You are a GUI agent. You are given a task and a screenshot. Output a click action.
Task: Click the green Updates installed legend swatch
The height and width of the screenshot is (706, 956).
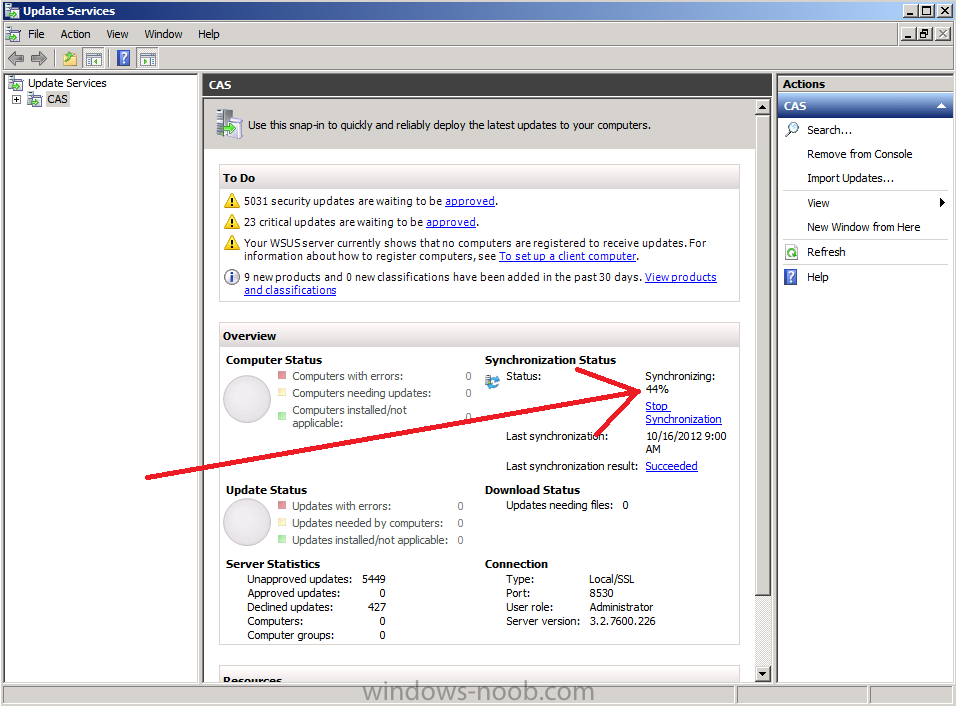coord(282,539)
